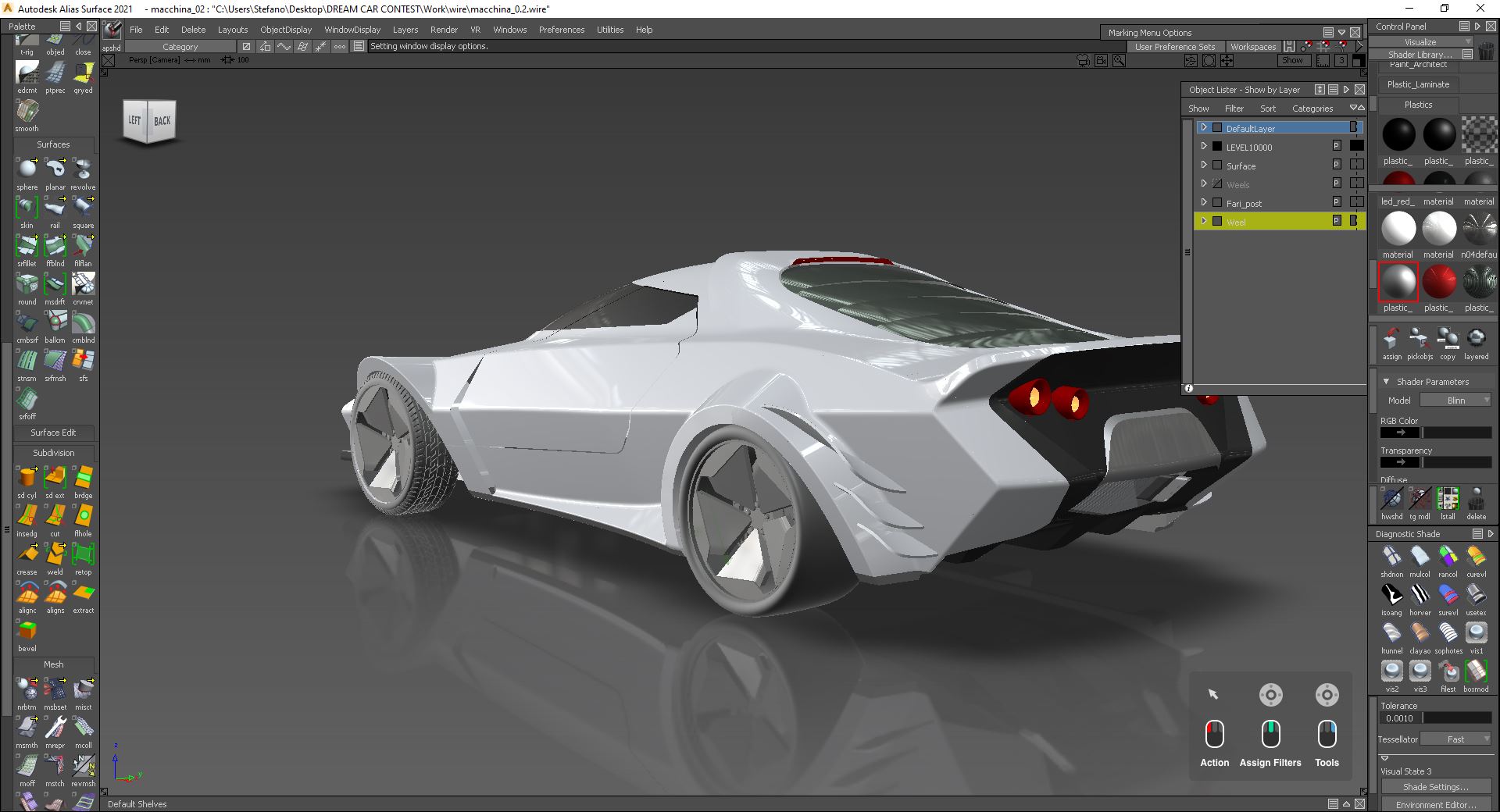
Task: Expand the DefaultLayer tree item
Action: [1204, 127]
